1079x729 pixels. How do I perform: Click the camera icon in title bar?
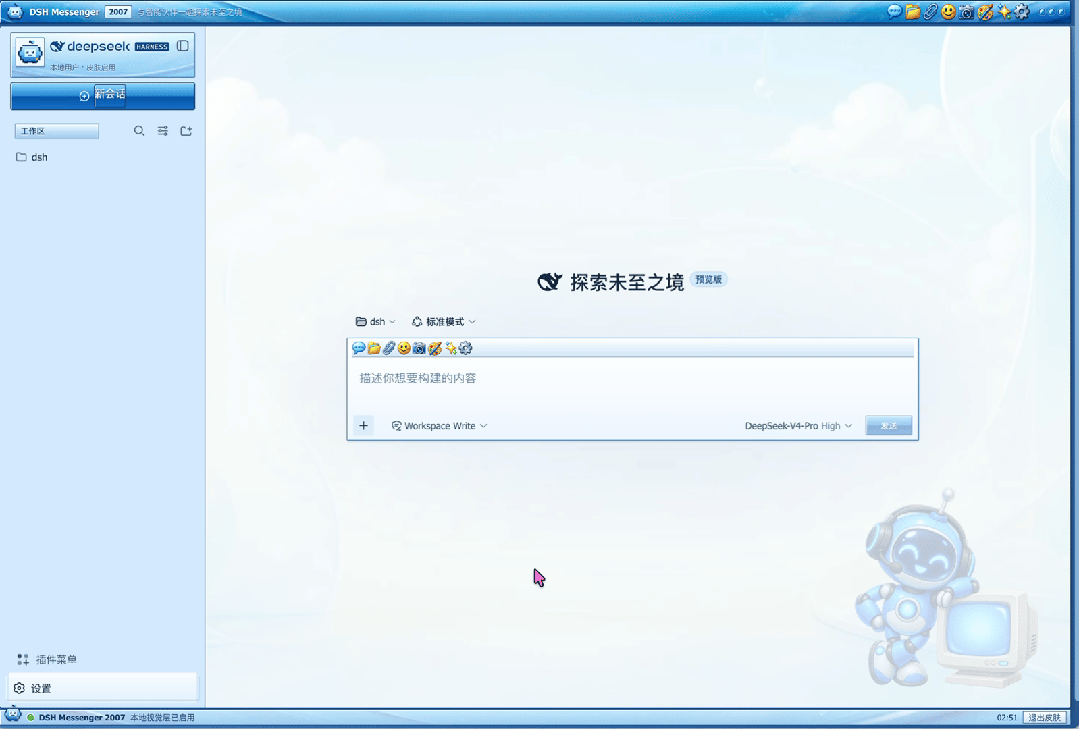(x=966, y=12)
